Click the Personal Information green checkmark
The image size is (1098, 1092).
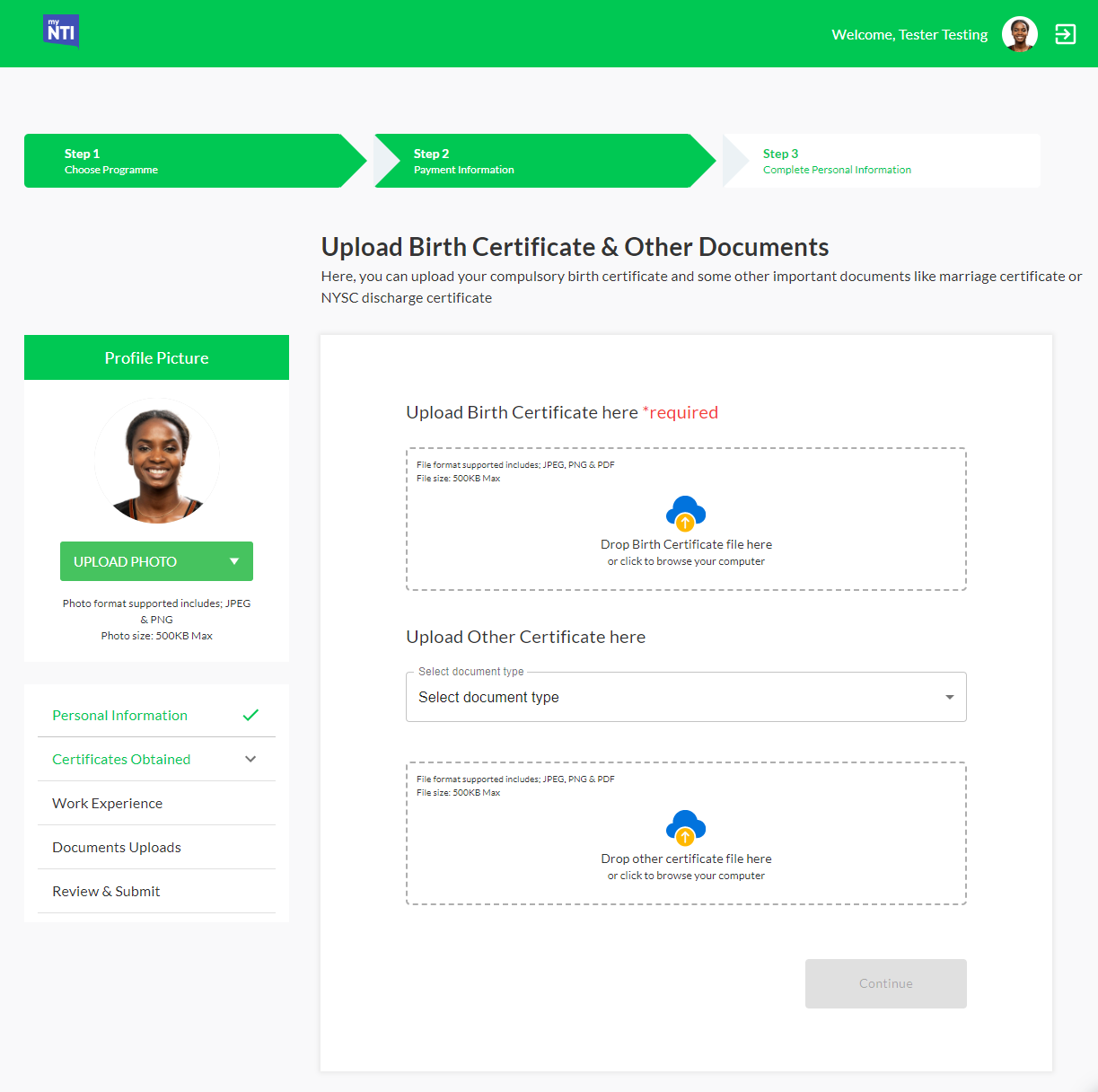[x=250, y=715]
